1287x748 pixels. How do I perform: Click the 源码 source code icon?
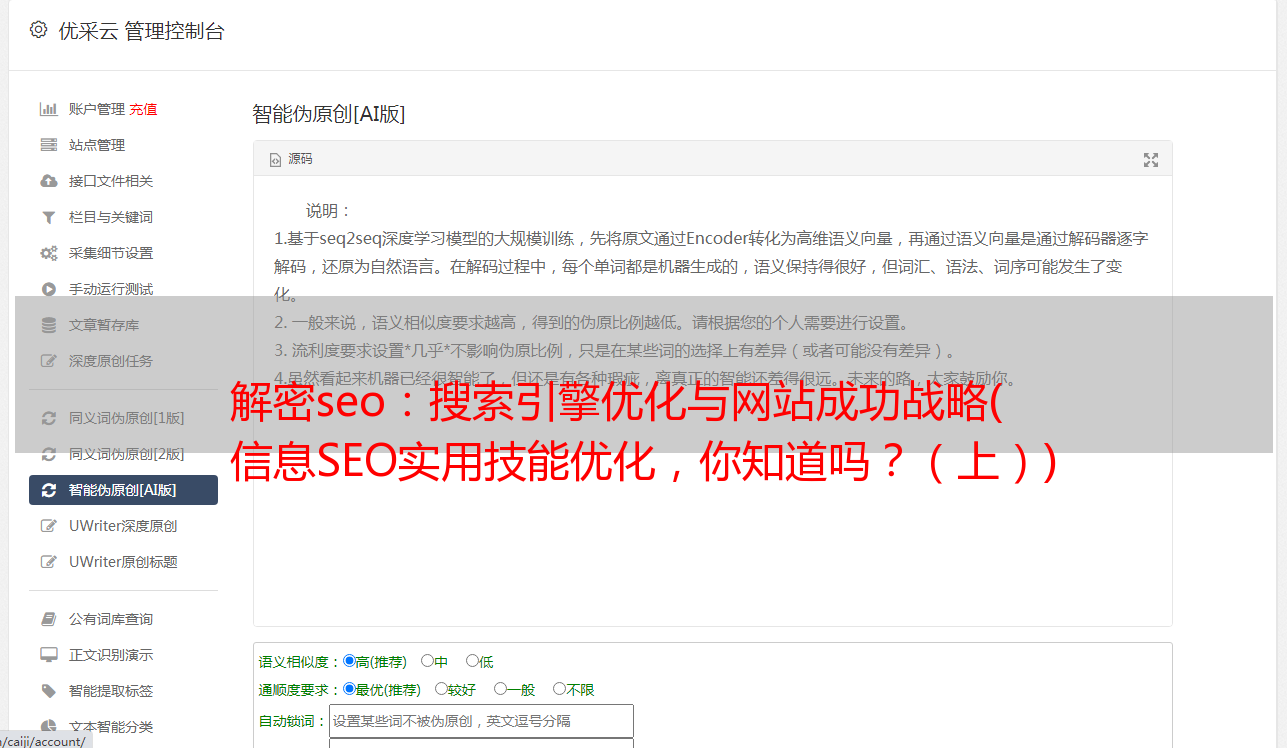point(275,160)
